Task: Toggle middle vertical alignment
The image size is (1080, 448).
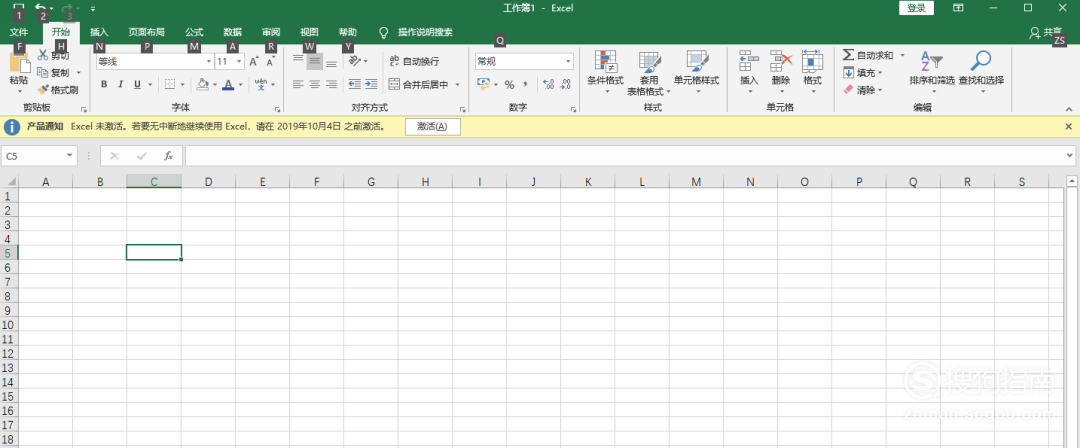Action: 315,61
